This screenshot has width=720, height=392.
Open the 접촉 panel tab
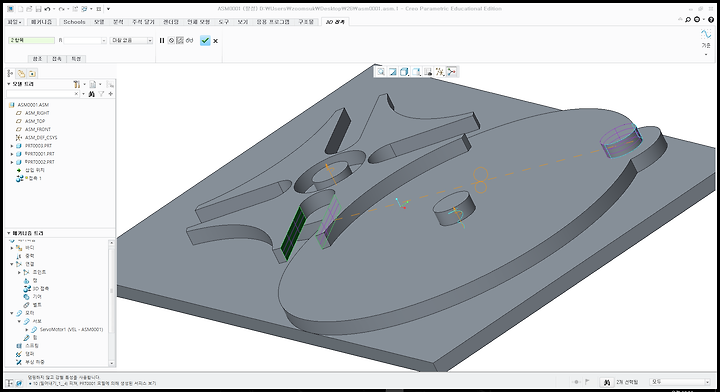point(56,59)
